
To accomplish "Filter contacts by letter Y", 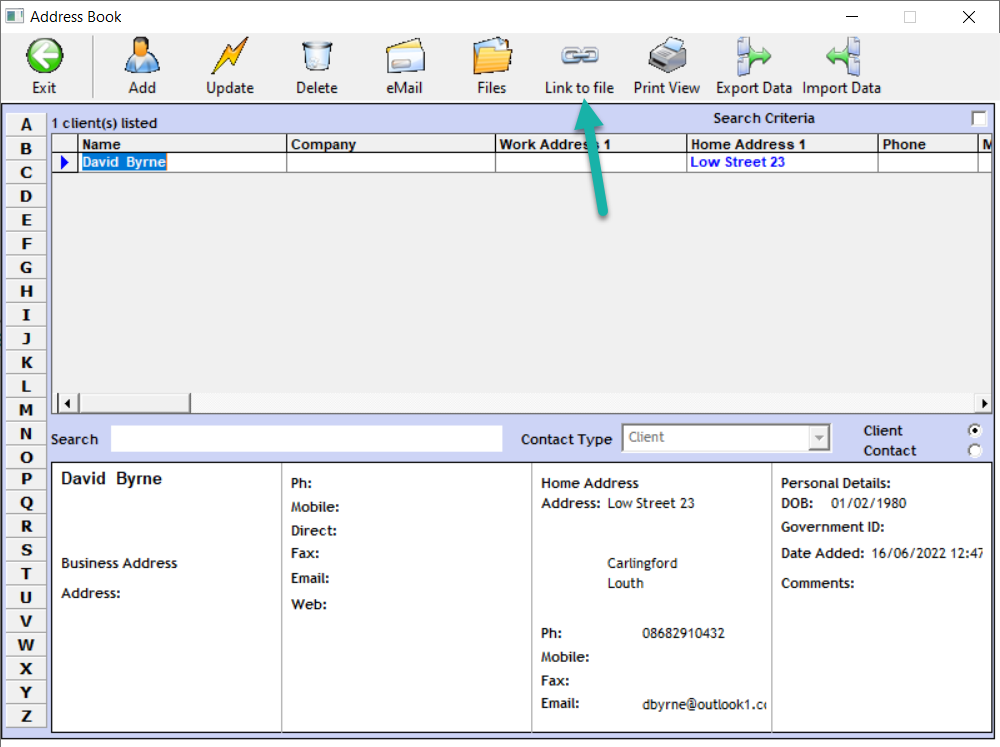I will pos(26,692).
